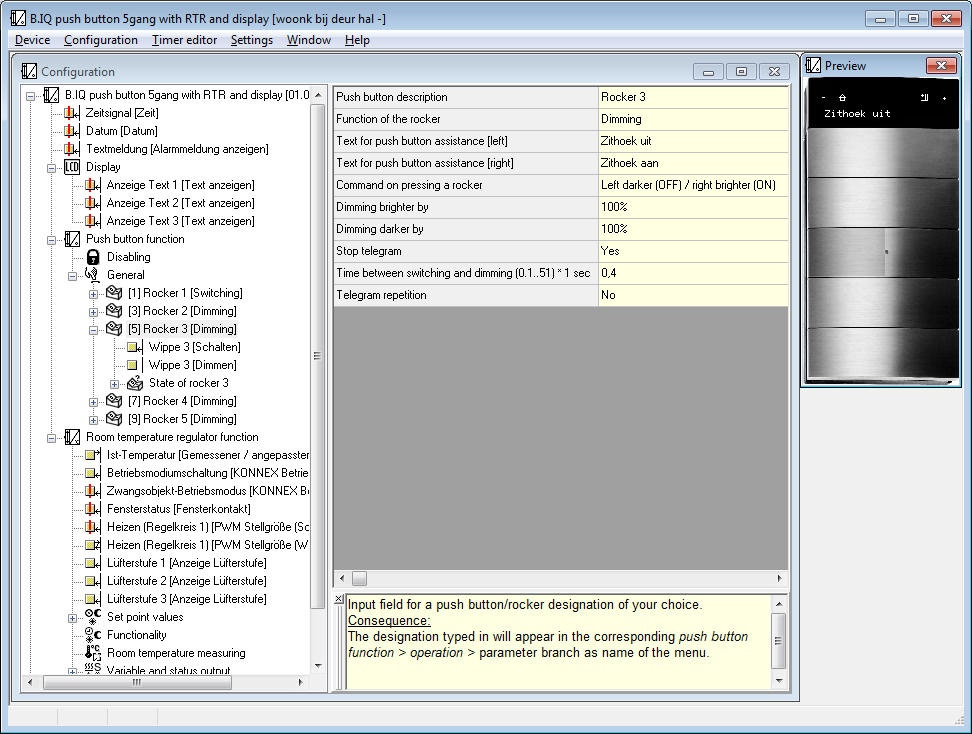The width and height of the screenshot is (972, 734).
Task: Select Wippe 3 [Dimmen] in the tree
Action: point(194,365)
